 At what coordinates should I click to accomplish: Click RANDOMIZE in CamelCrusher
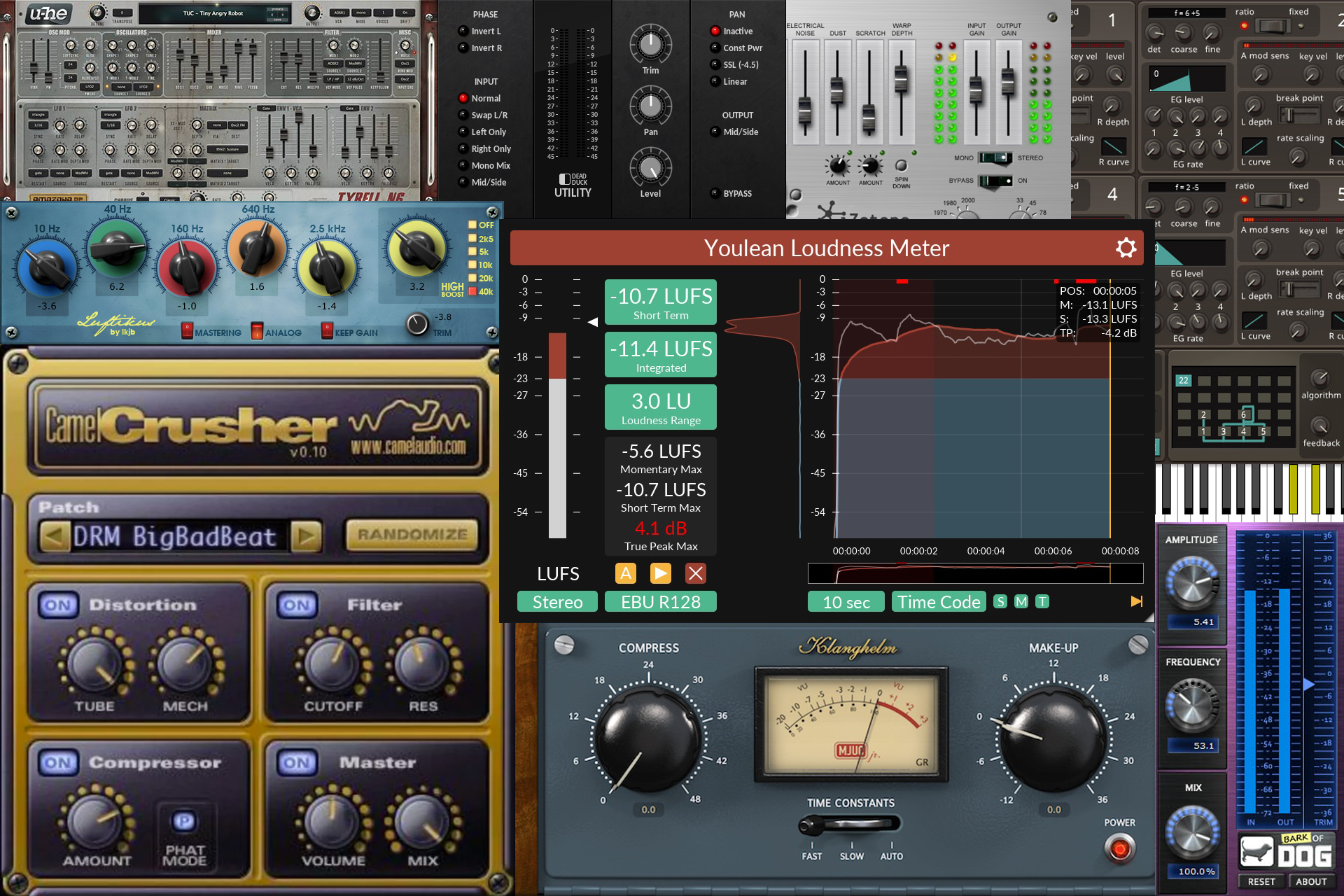pos(413,534)
